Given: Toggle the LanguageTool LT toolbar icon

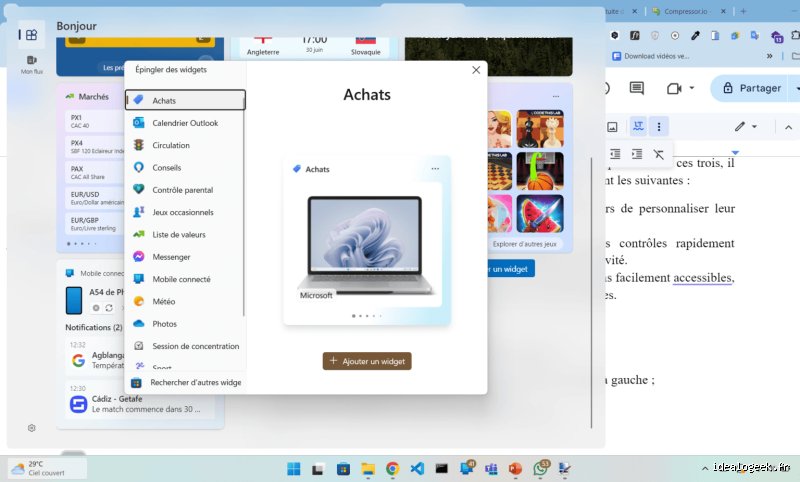Looking at the screenshot, I should [638, 126].
